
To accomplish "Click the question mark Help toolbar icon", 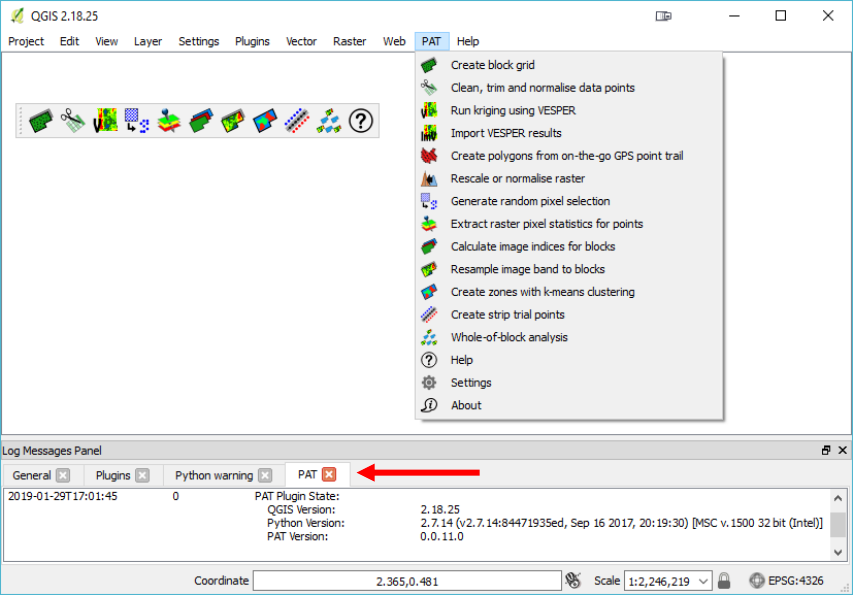I will 361,121.
